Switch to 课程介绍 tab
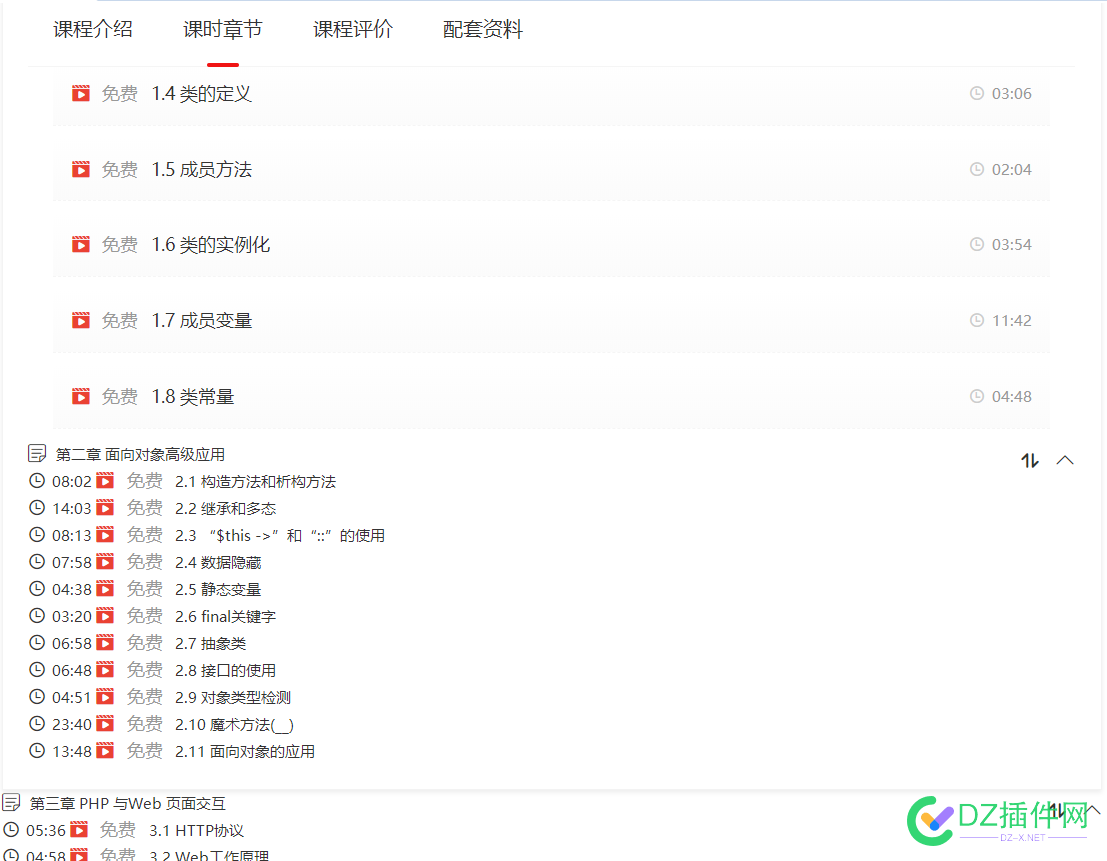The height and width of the screenshot is (861, 1107). (93, 30)
